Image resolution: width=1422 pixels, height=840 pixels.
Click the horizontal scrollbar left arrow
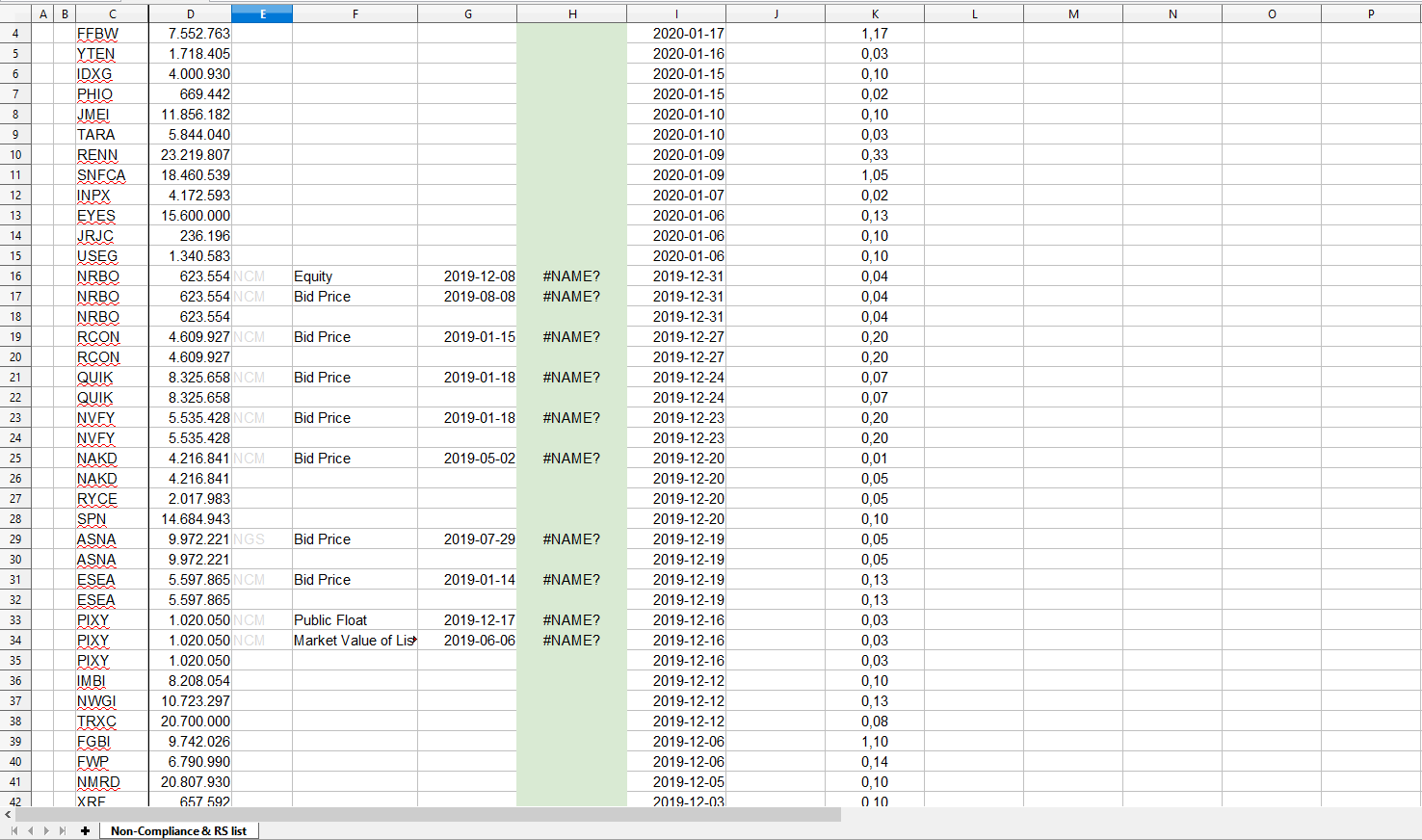coord(8,815)
